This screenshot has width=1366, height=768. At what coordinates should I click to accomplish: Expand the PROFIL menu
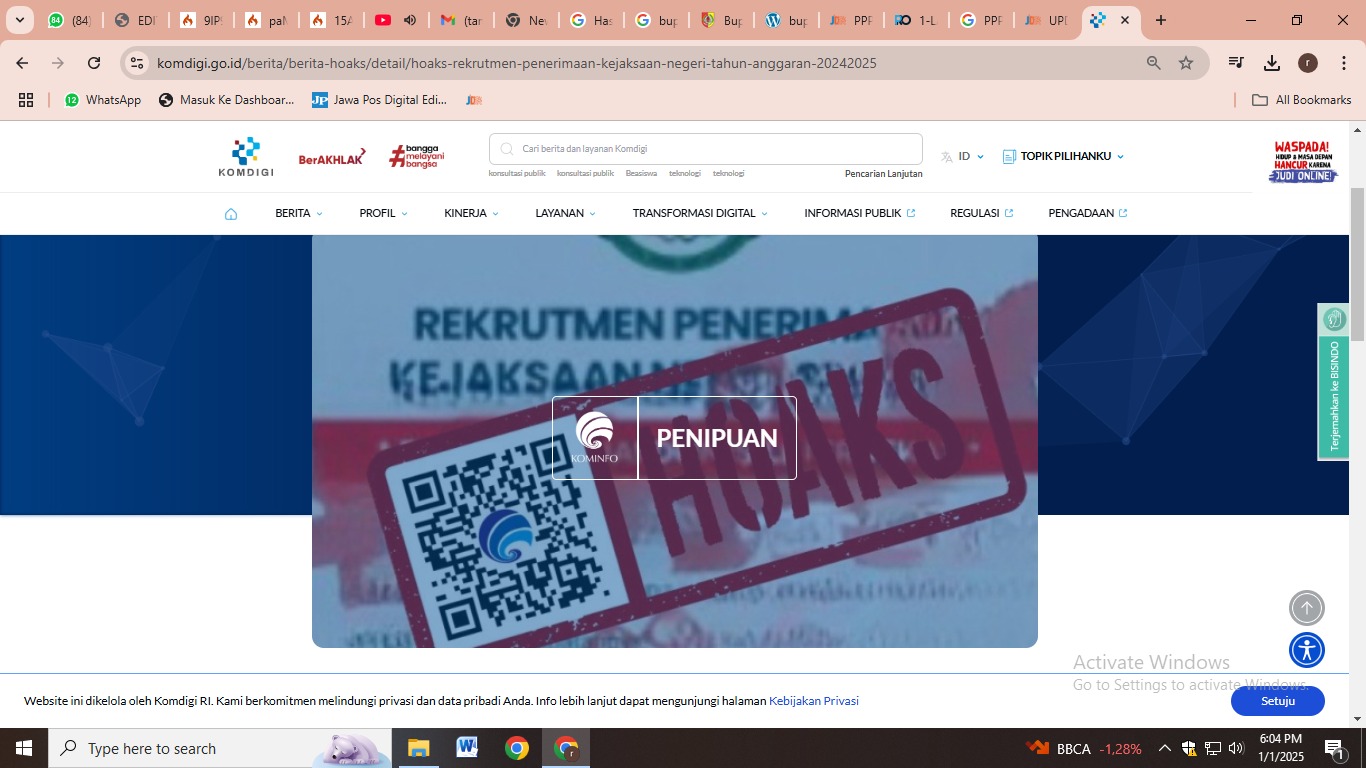(x=384, y=213)
